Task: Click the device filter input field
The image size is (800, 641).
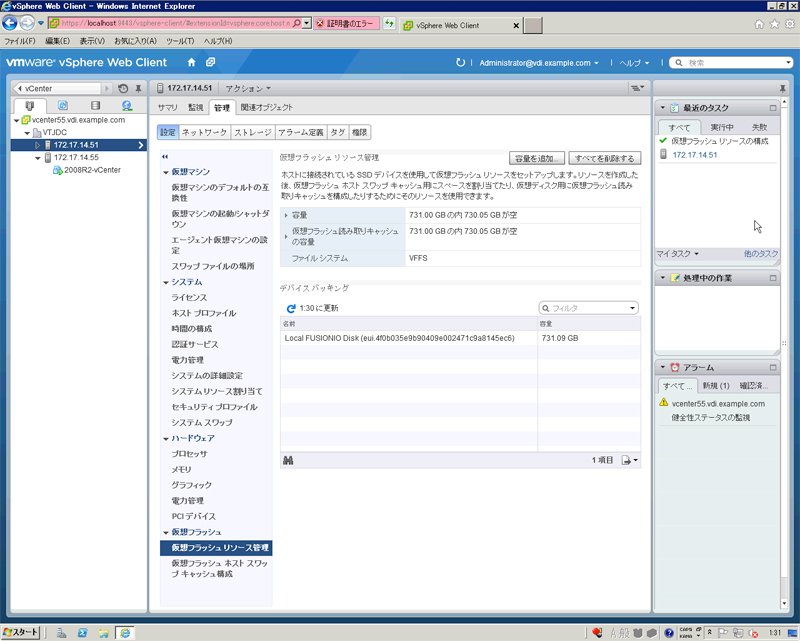Action: coord(588,308)
